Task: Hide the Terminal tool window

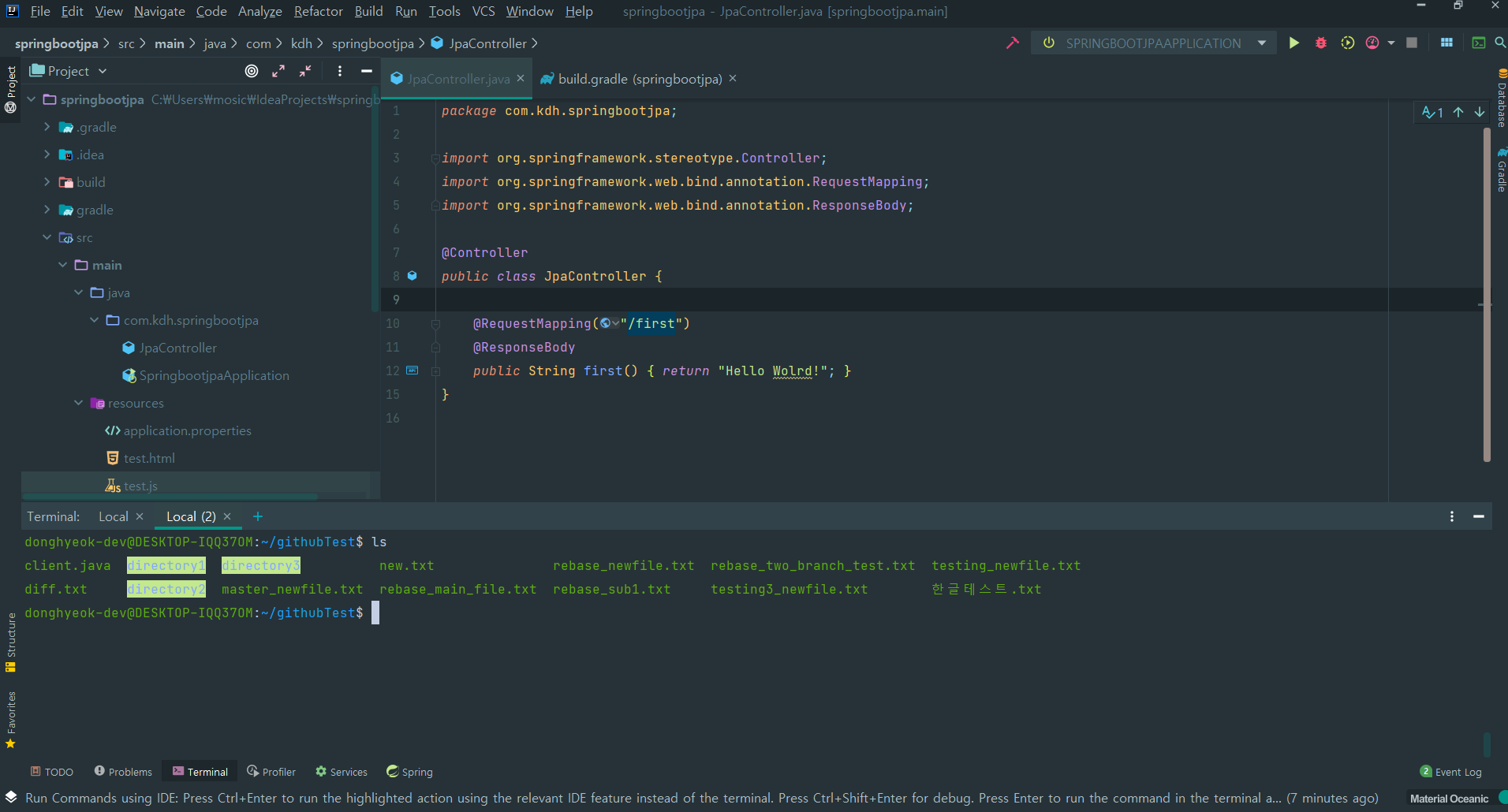Action: [1479, 516]
